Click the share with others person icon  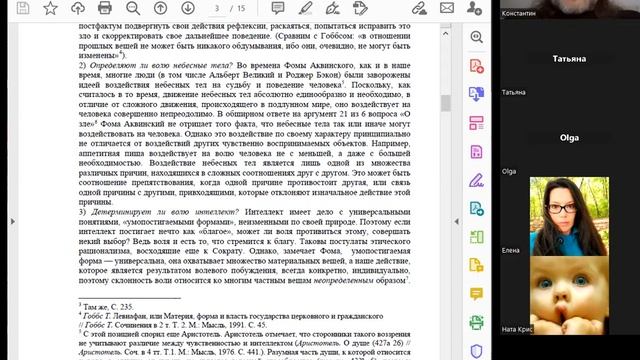[474, 8]
